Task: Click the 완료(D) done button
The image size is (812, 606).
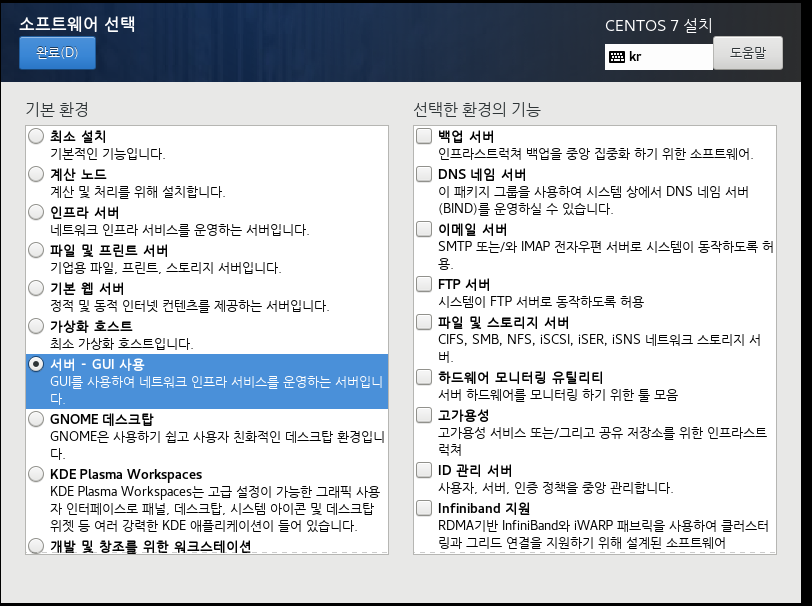Action: pos(57,53)
